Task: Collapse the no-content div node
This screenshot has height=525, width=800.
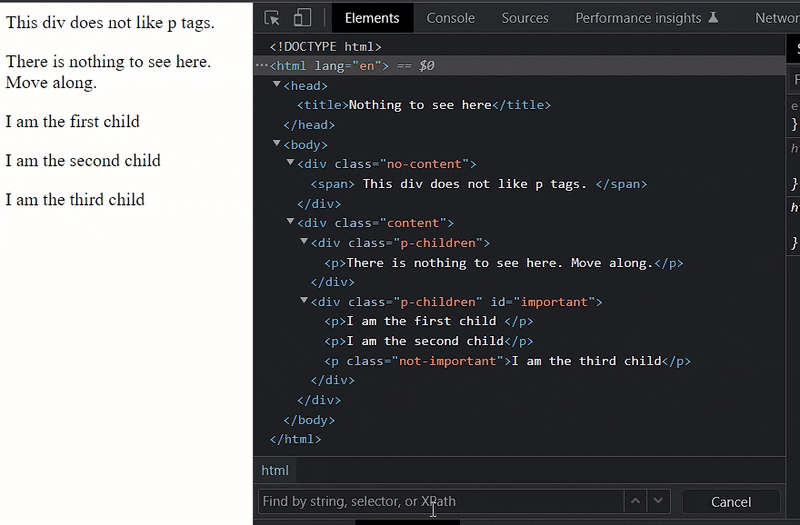Action: (290, 163)
